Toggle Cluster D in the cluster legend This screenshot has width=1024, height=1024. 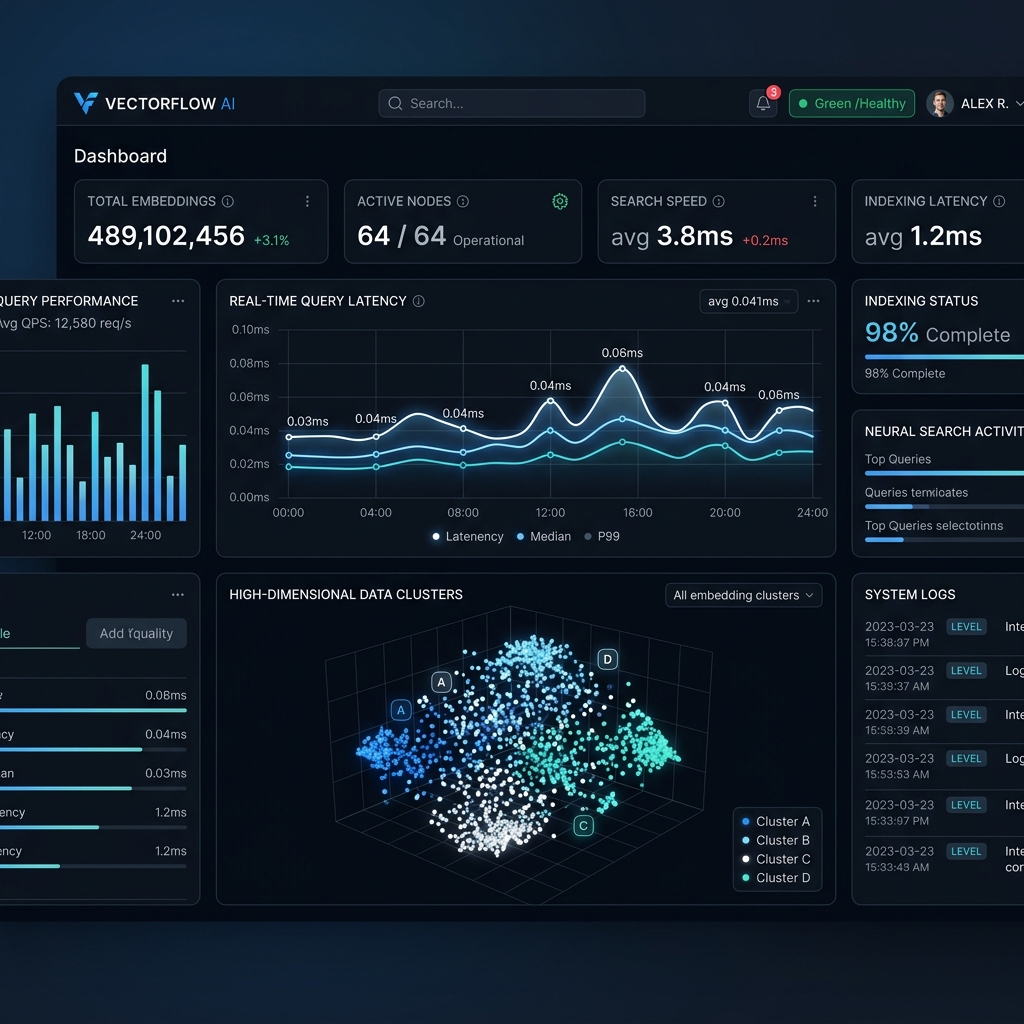point(776,878)
